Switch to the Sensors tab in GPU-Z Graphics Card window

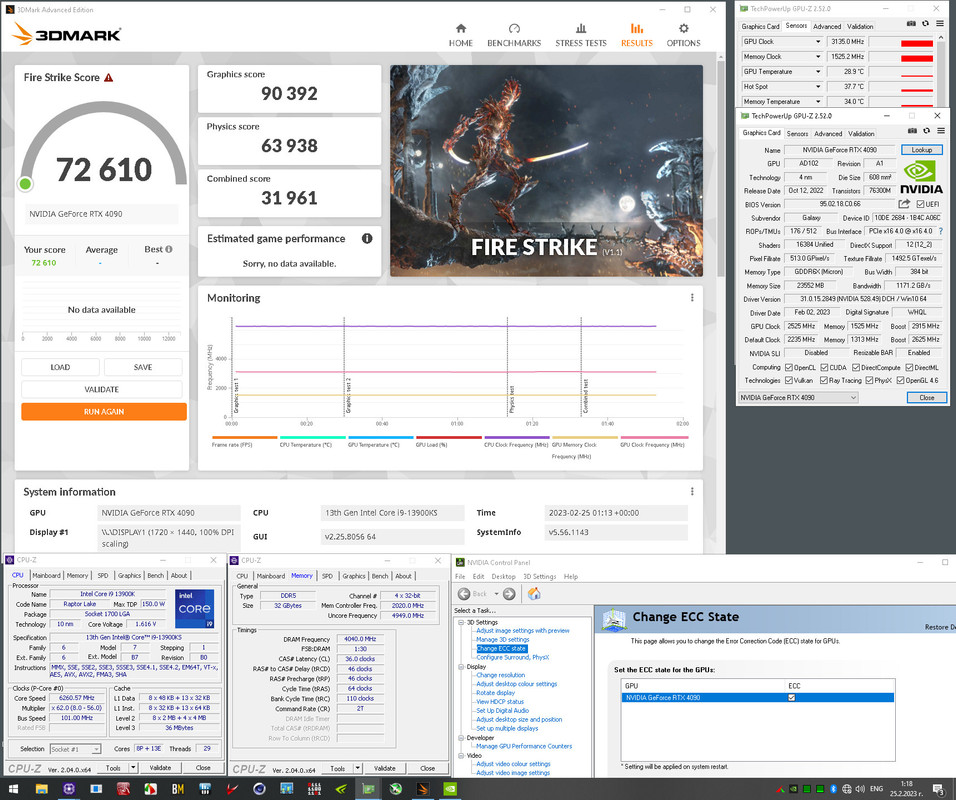click(797, 134)
